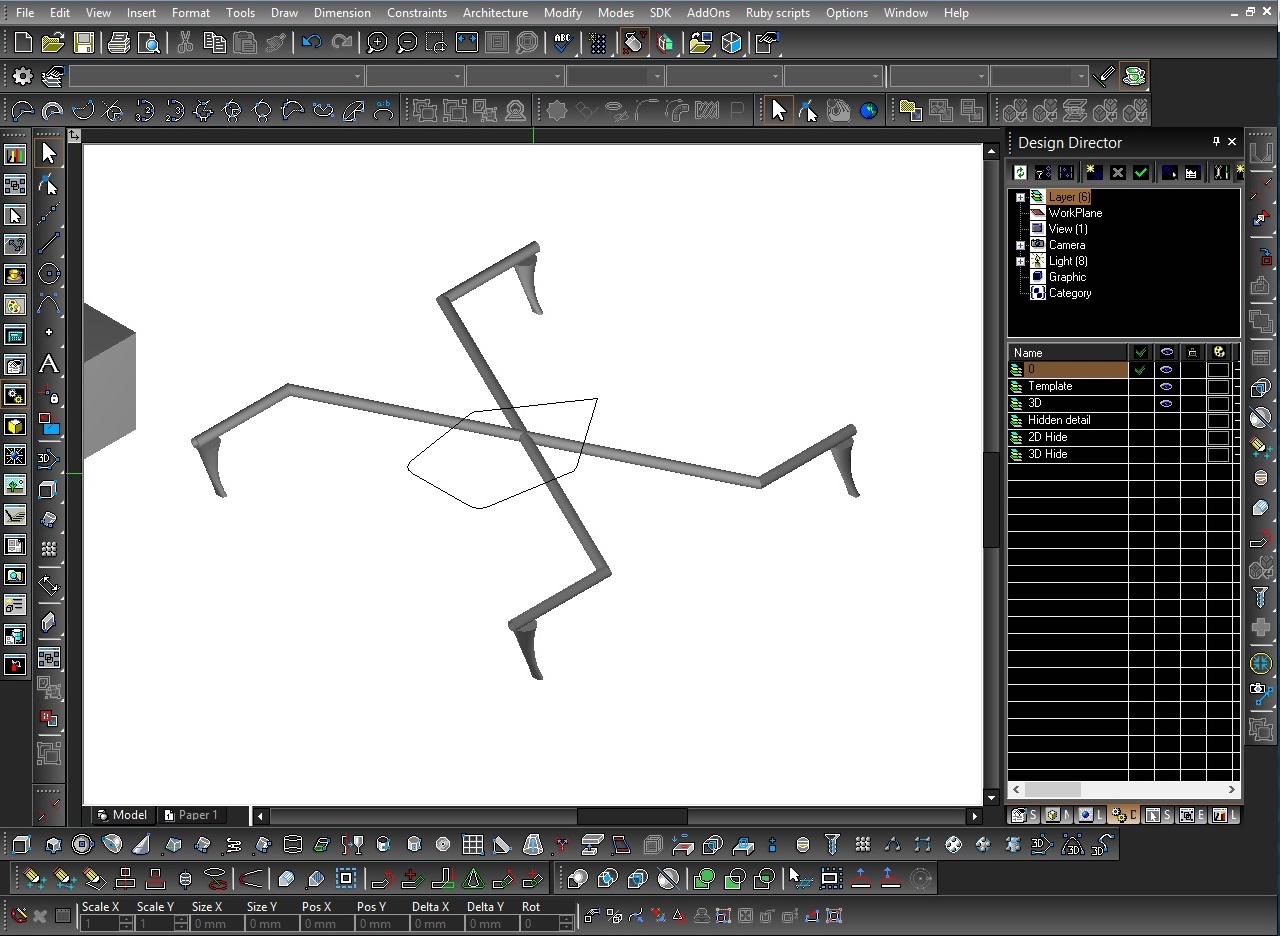Toggle visibility eye of layer 0
This screenshot has height=936, width=1280.
point(1166,370)
